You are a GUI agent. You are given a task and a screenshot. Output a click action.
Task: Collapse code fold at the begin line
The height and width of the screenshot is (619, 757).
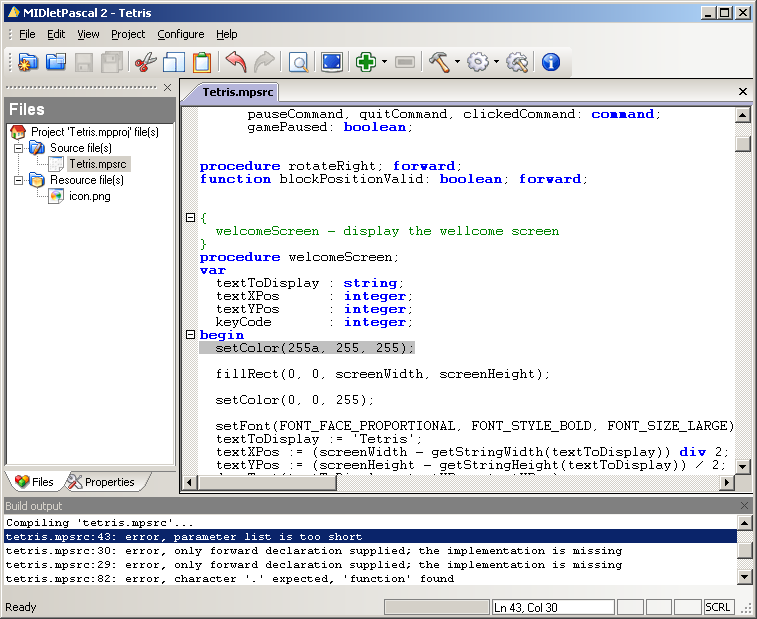point(190,335)
